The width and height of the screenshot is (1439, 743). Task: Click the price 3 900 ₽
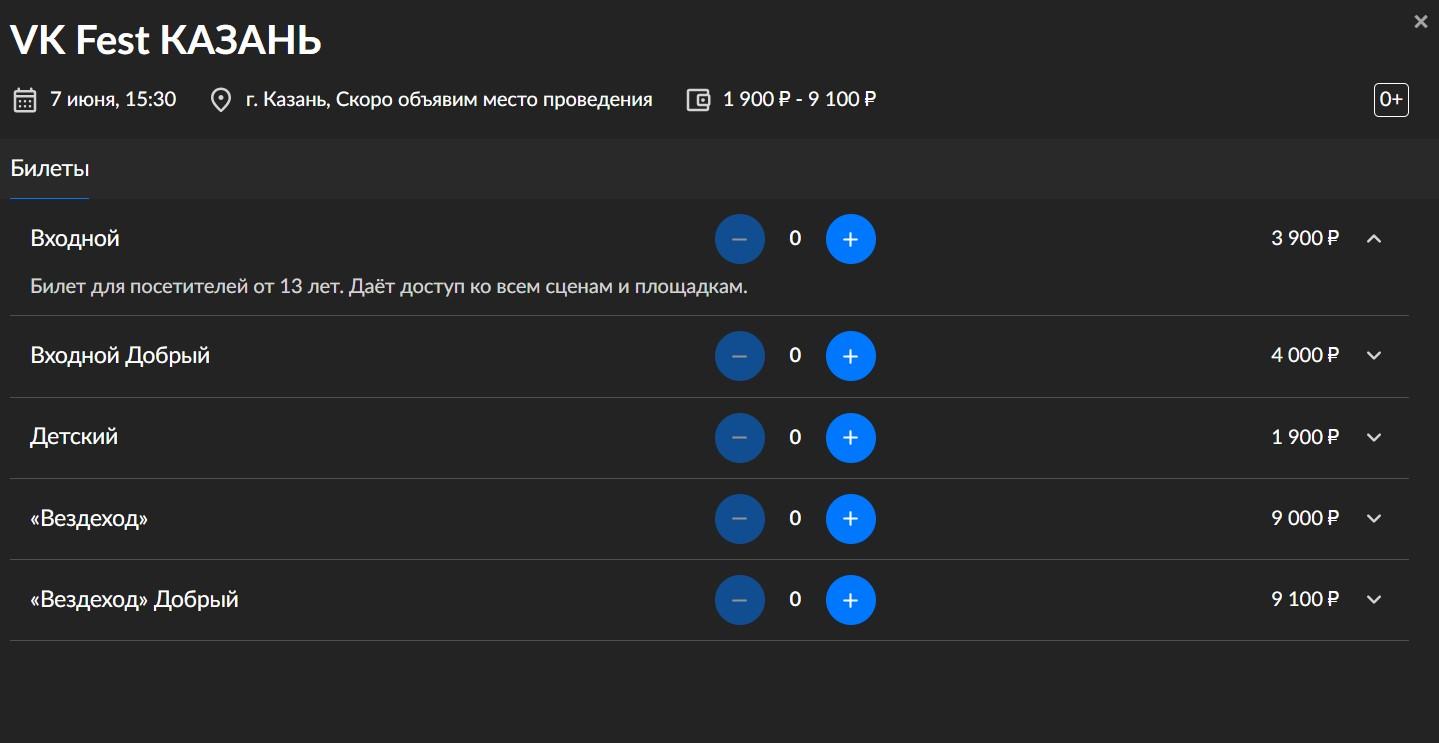tap(1305, 238)
